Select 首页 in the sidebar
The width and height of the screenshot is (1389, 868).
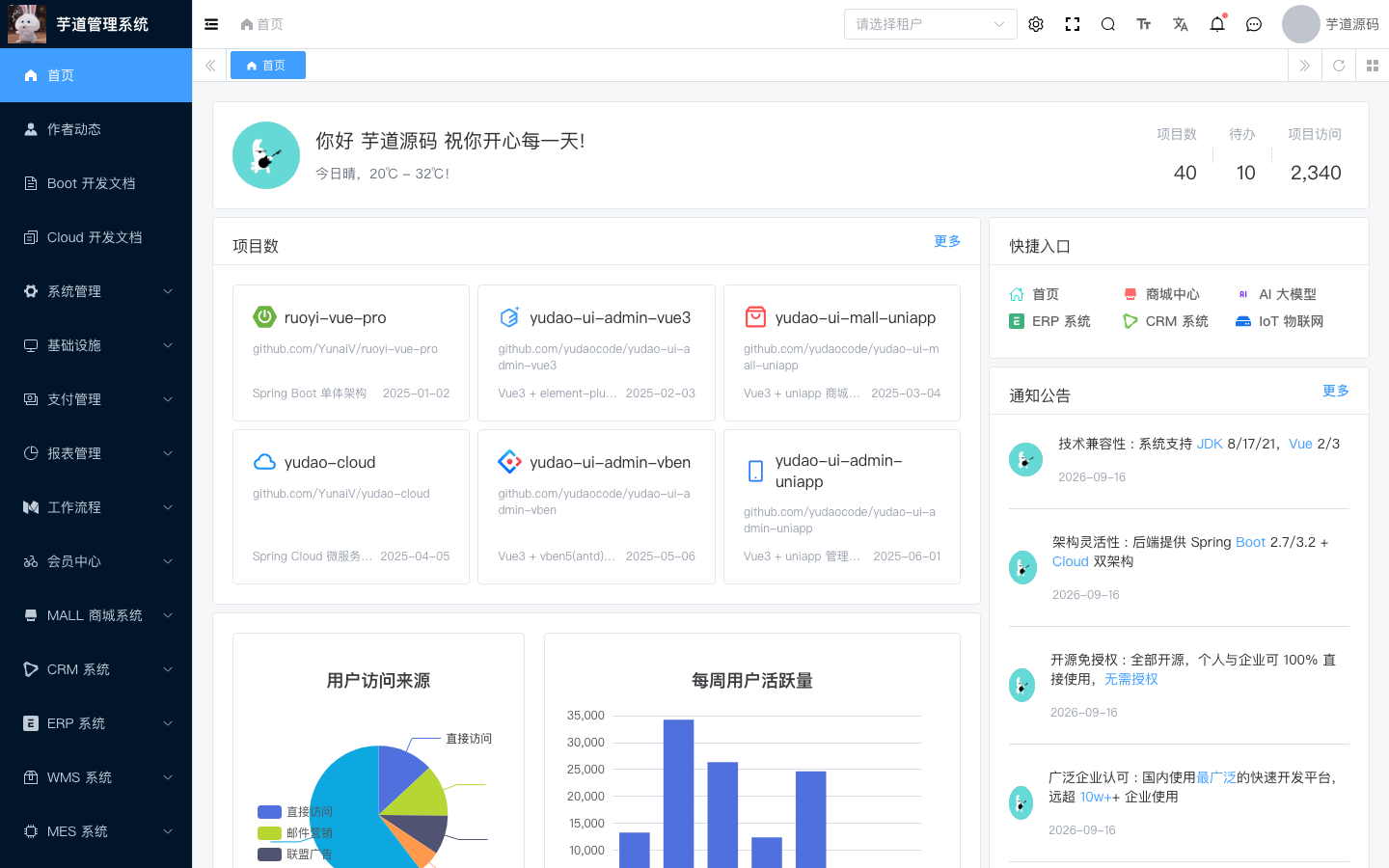(x=96, y=75)
